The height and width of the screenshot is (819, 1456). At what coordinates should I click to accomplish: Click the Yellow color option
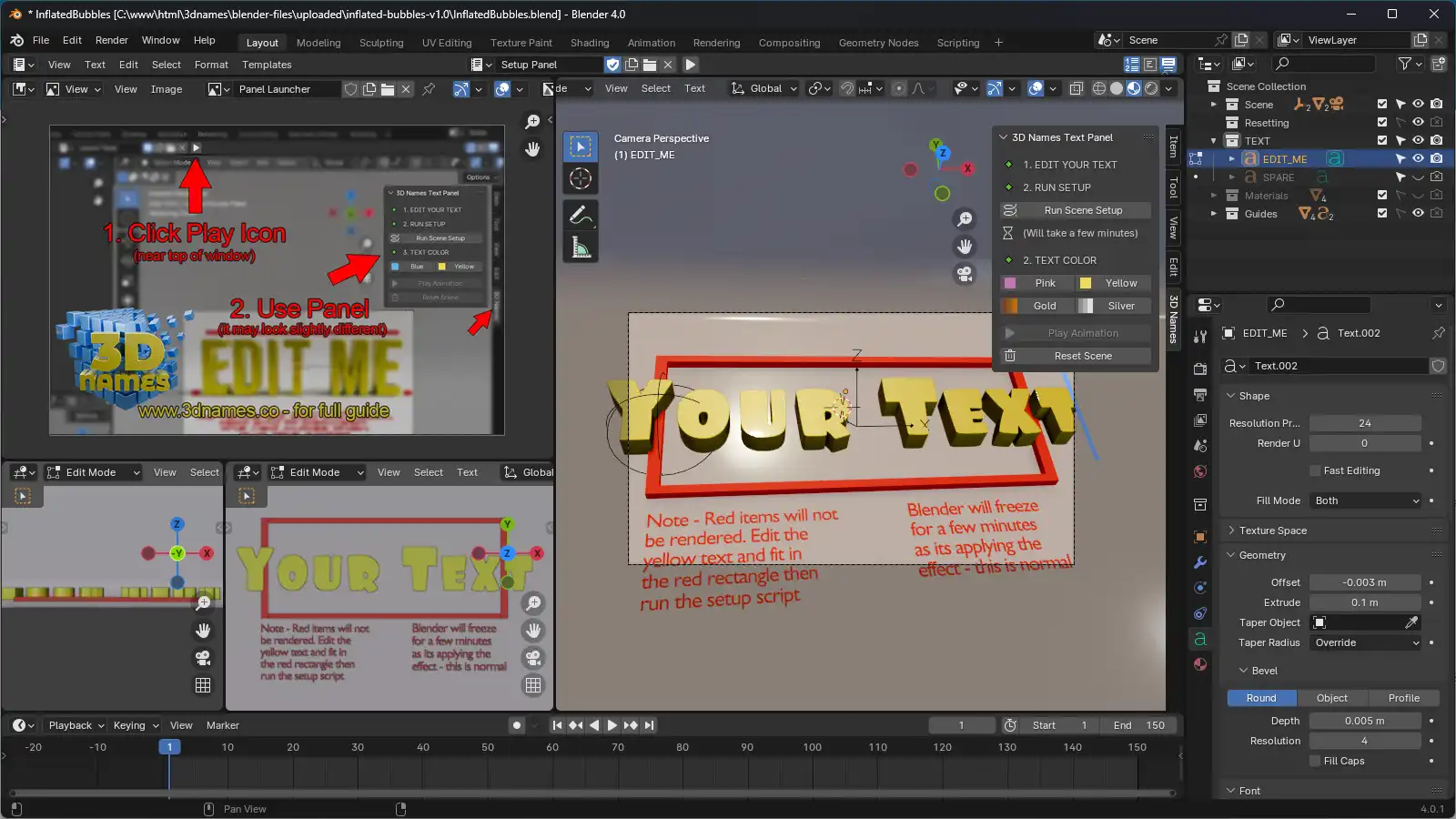[1114, 283]
